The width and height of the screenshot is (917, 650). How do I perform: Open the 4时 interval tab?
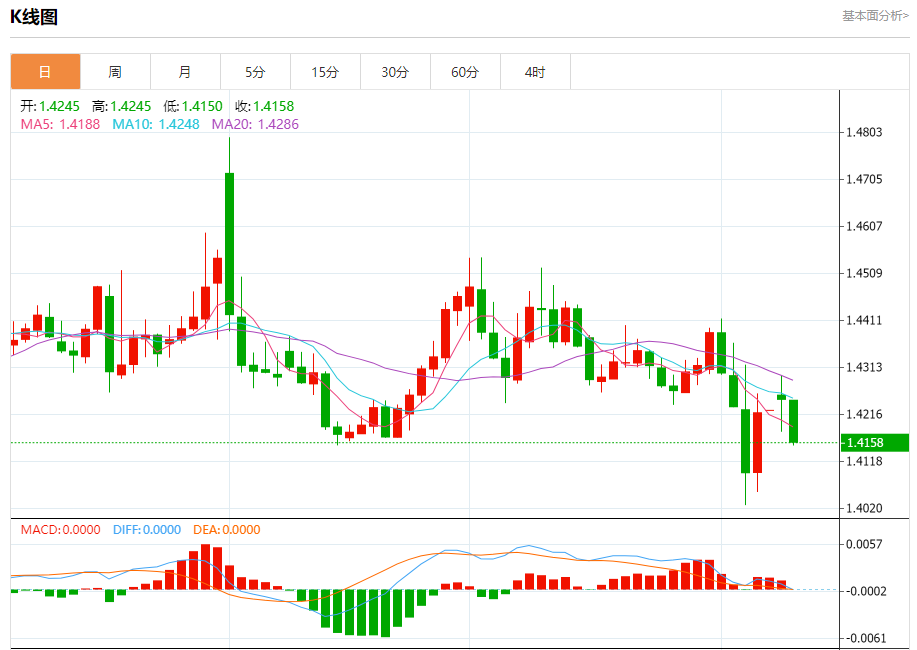coord(535,72)
